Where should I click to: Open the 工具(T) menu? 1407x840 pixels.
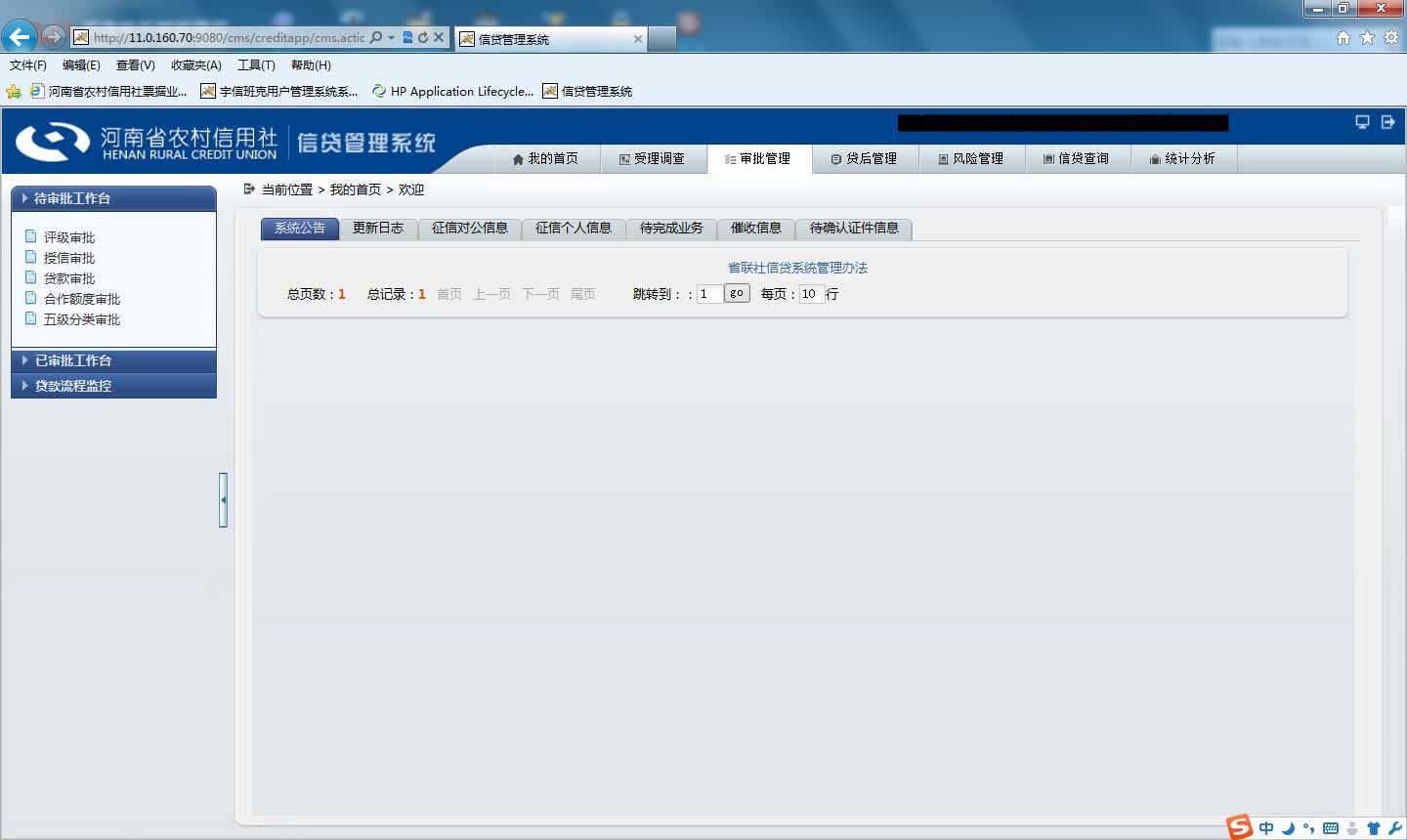pyautogui.click(x=256, y=65)
